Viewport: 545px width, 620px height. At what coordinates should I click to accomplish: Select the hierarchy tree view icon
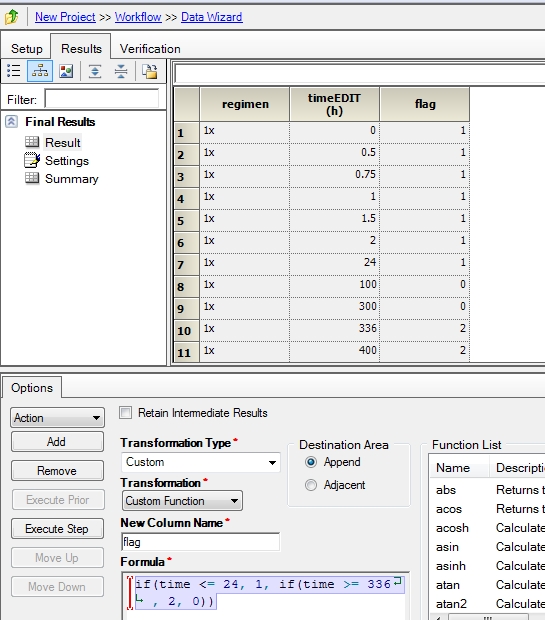pyautogui.click(x=40, y=71)
